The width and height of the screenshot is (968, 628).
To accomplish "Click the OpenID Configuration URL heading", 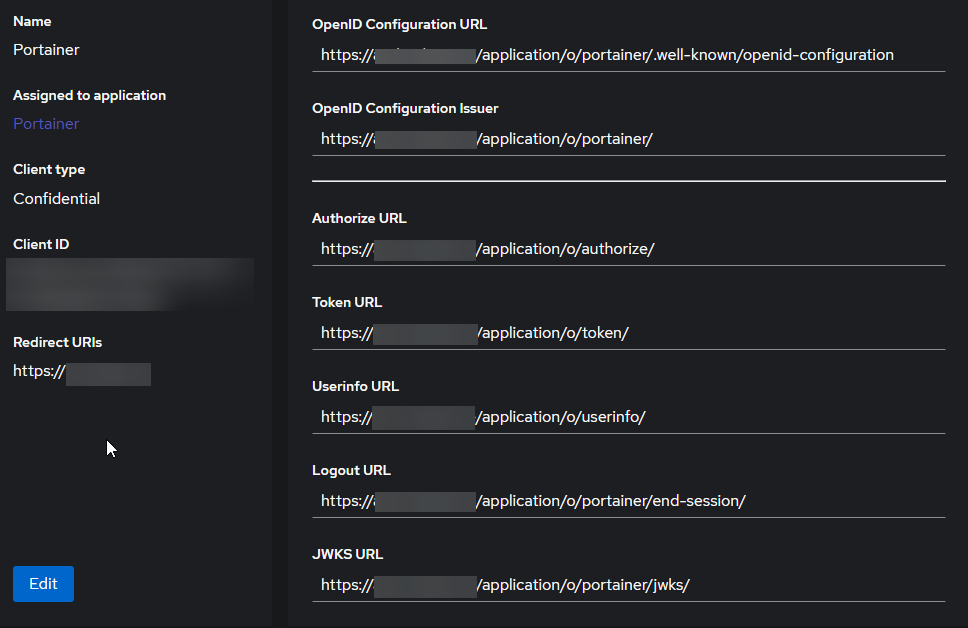I will [399, 24].
